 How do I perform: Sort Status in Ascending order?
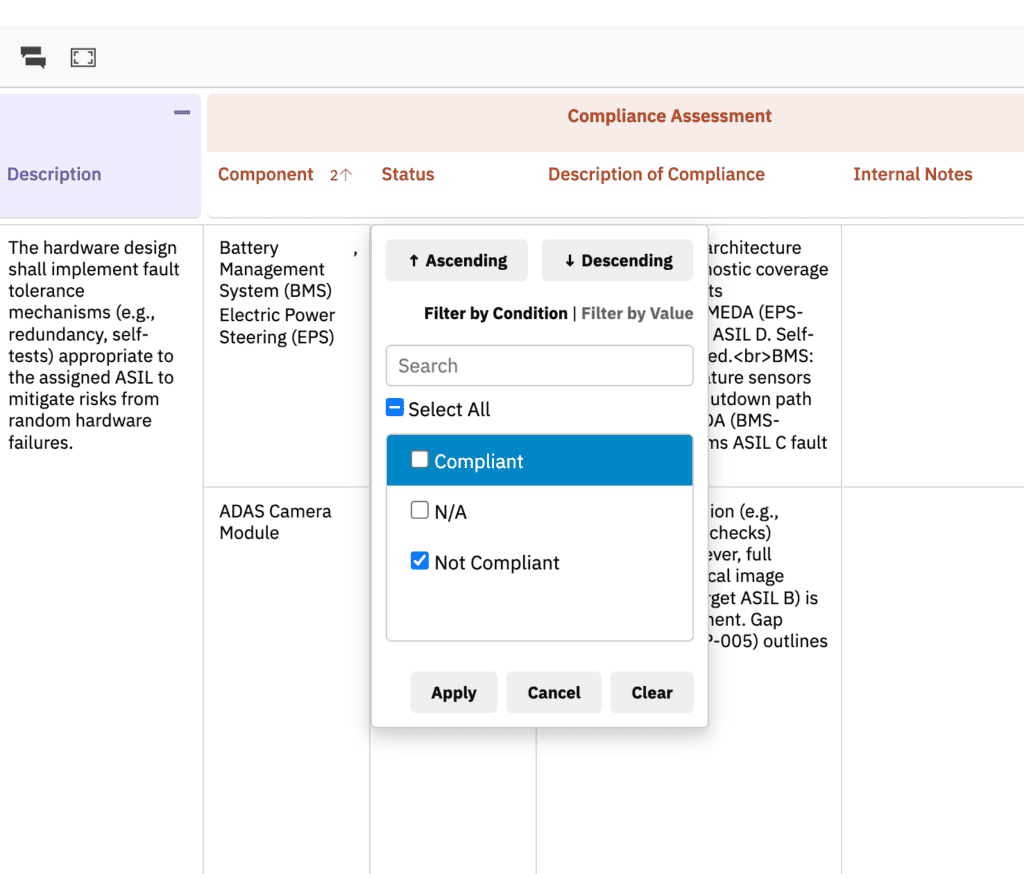[456, 261]
